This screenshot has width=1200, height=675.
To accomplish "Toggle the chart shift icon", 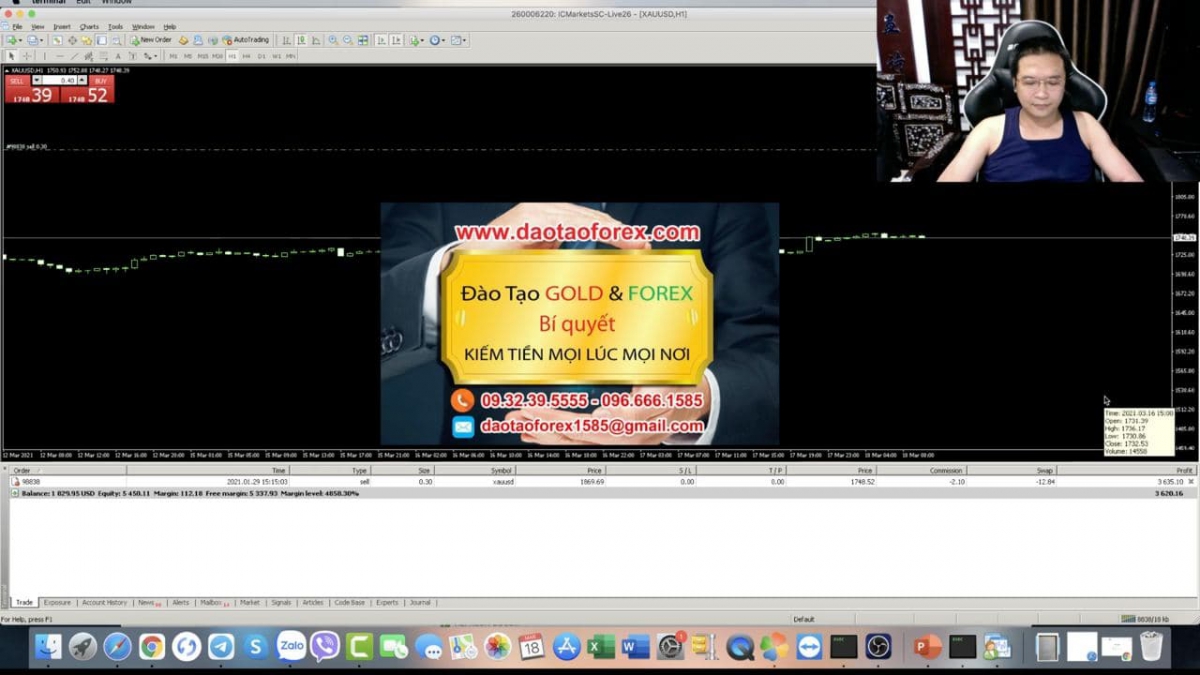I will [x=397, y=40].
